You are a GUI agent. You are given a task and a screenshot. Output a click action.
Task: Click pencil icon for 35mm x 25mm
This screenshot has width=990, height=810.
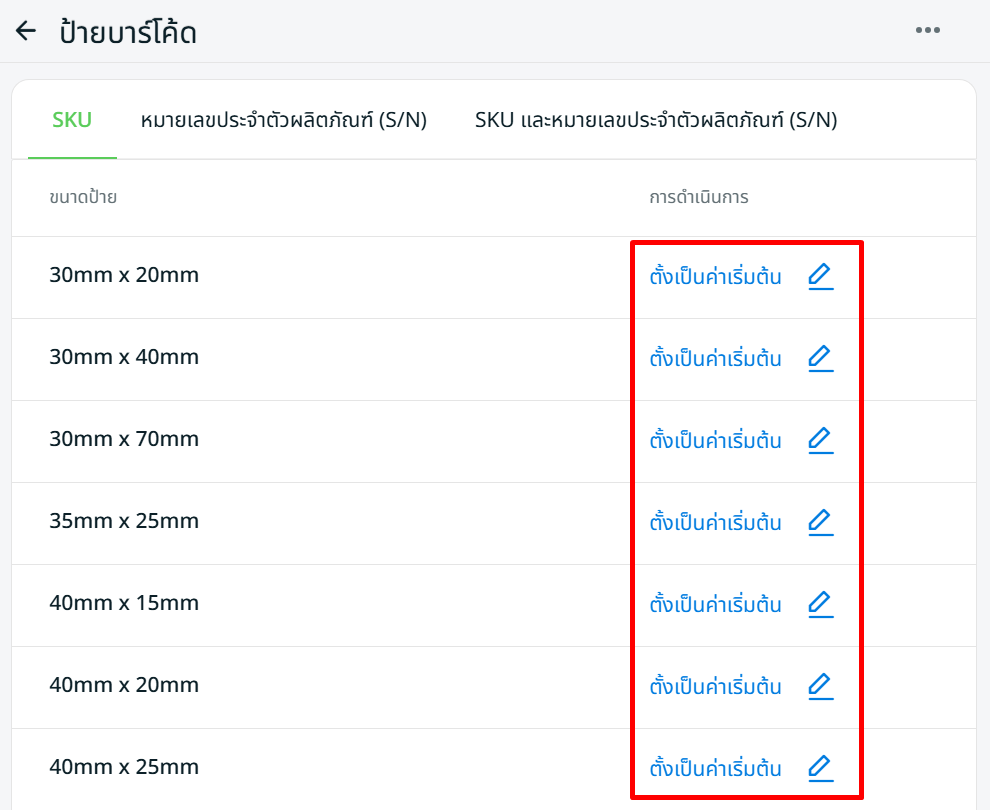[x=820, y=522]
